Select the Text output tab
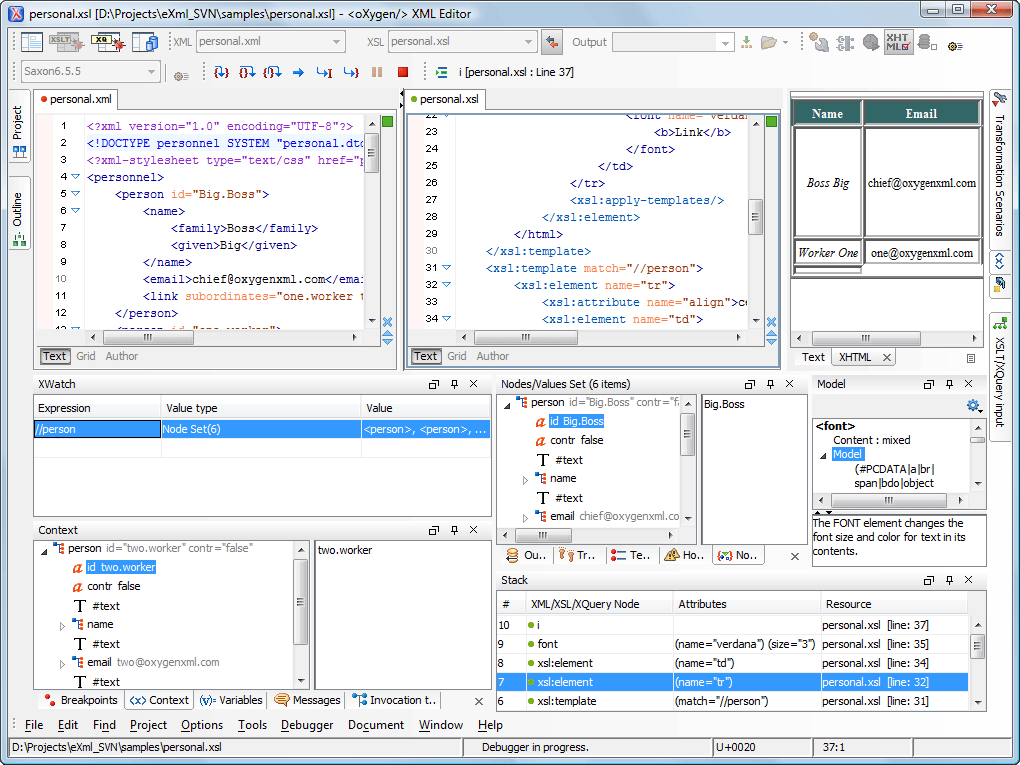The height and width of the screenshot is (765, 1020). (x=812, y=357)
